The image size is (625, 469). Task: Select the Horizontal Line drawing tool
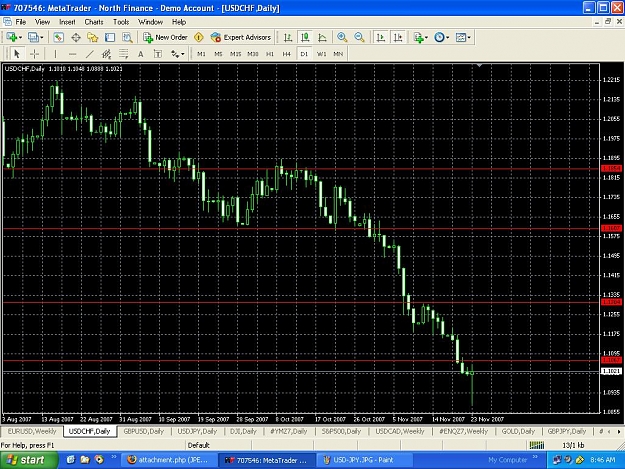pyautogui.click(x=72, y=54)
